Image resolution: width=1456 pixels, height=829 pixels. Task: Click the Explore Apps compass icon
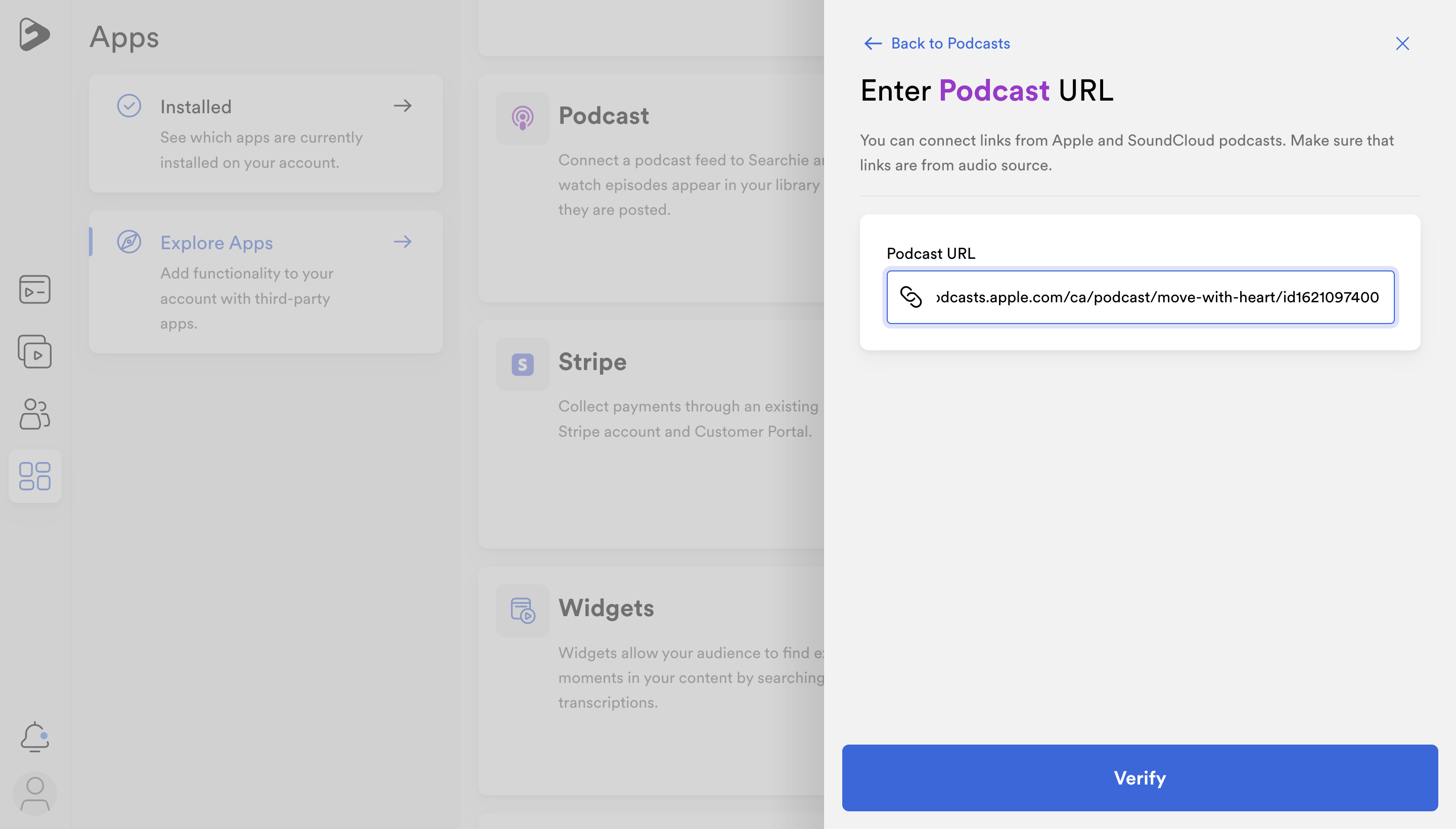pos(129,242)
